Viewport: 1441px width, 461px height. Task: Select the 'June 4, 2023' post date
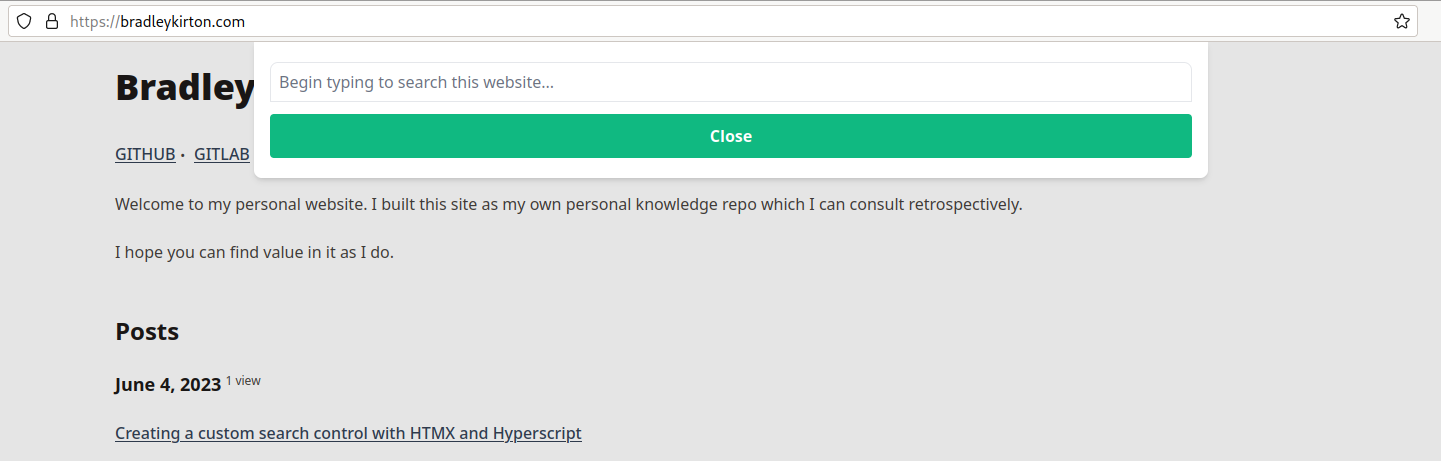(168, 385)
